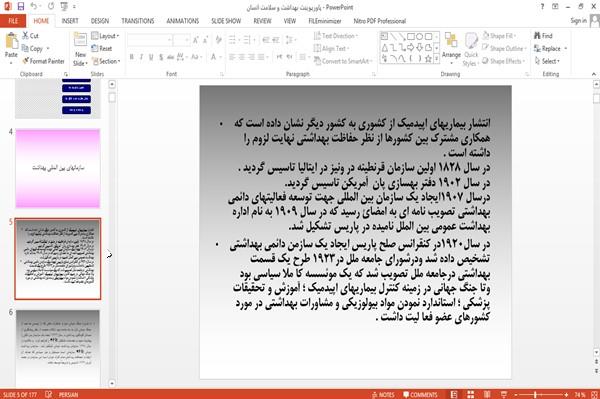Pick the star shape in gallery
Screen dimensions: 600x399
[x=428, y=59]
